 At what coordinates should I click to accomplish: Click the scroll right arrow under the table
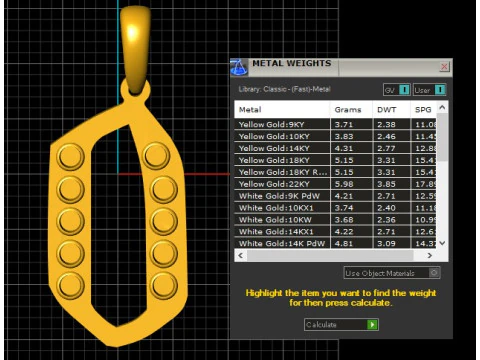(430, 255)
